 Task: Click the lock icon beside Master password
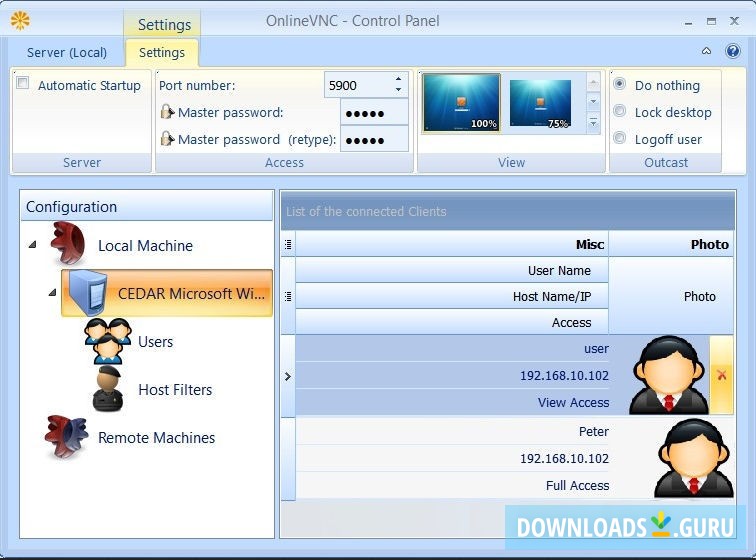click(167, 112)
